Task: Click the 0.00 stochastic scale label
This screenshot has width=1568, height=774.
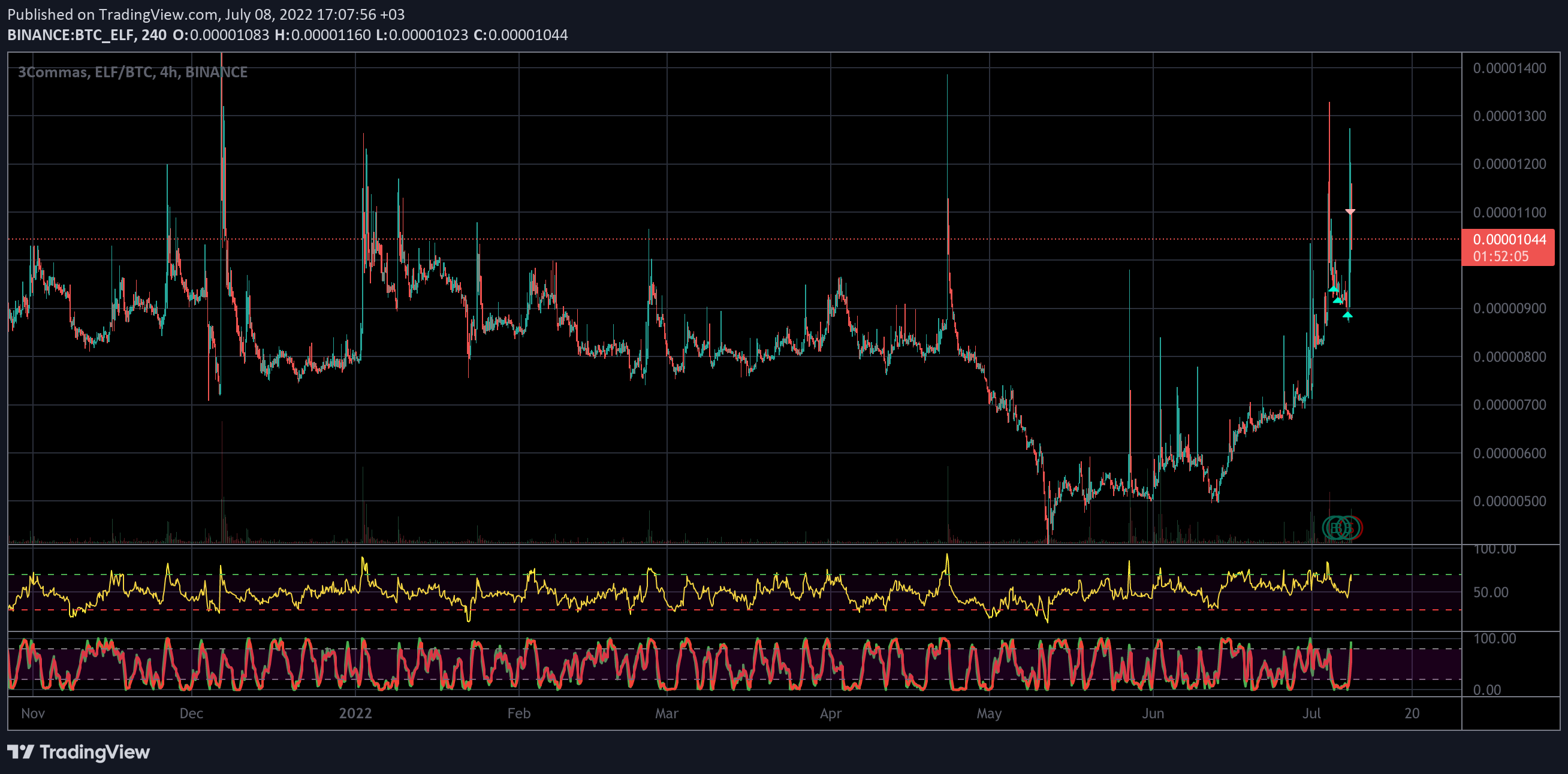Action: point(1487,690)
